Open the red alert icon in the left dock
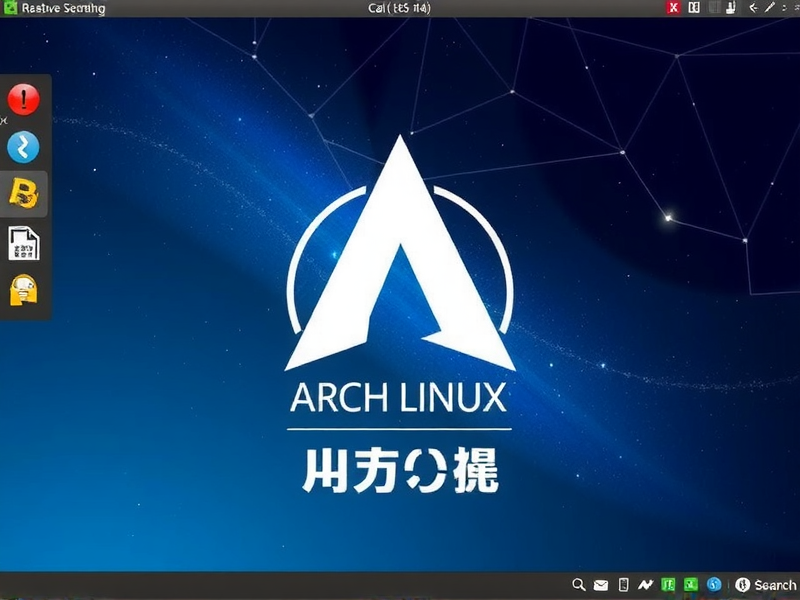800x600 pixels. click(23, 99)
